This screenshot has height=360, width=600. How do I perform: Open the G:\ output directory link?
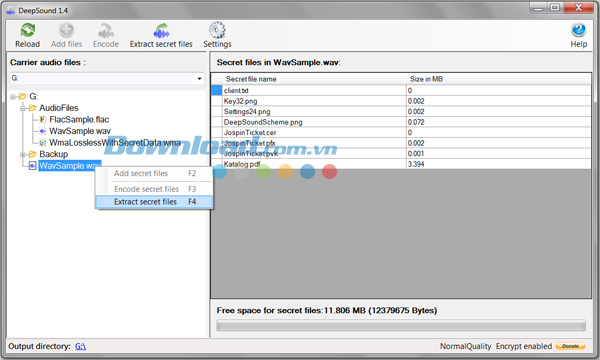(80, 346)
